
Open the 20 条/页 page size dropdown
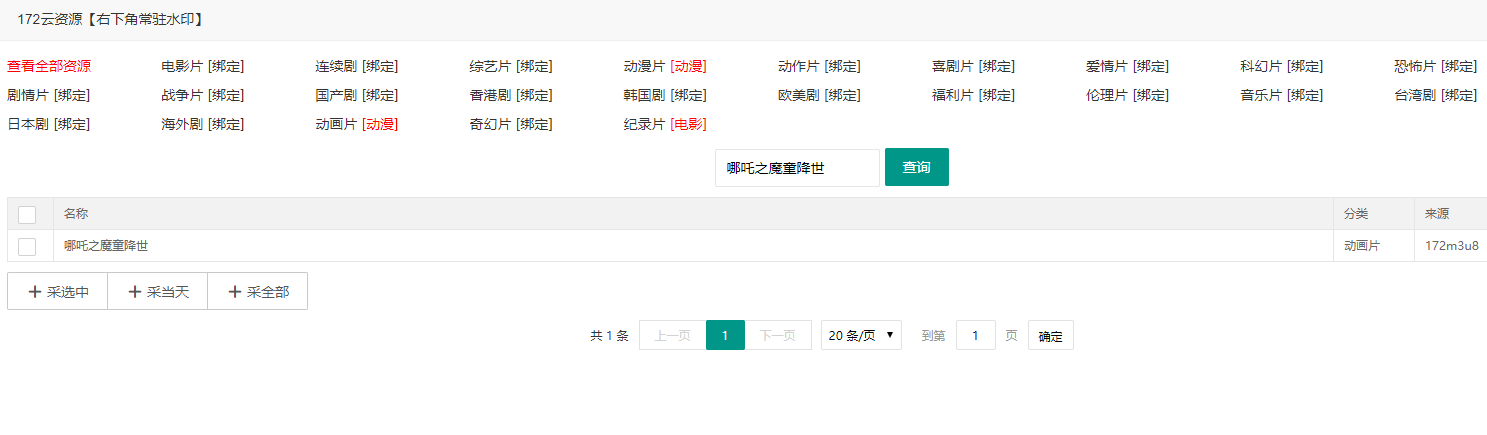(x=861, y=336)
